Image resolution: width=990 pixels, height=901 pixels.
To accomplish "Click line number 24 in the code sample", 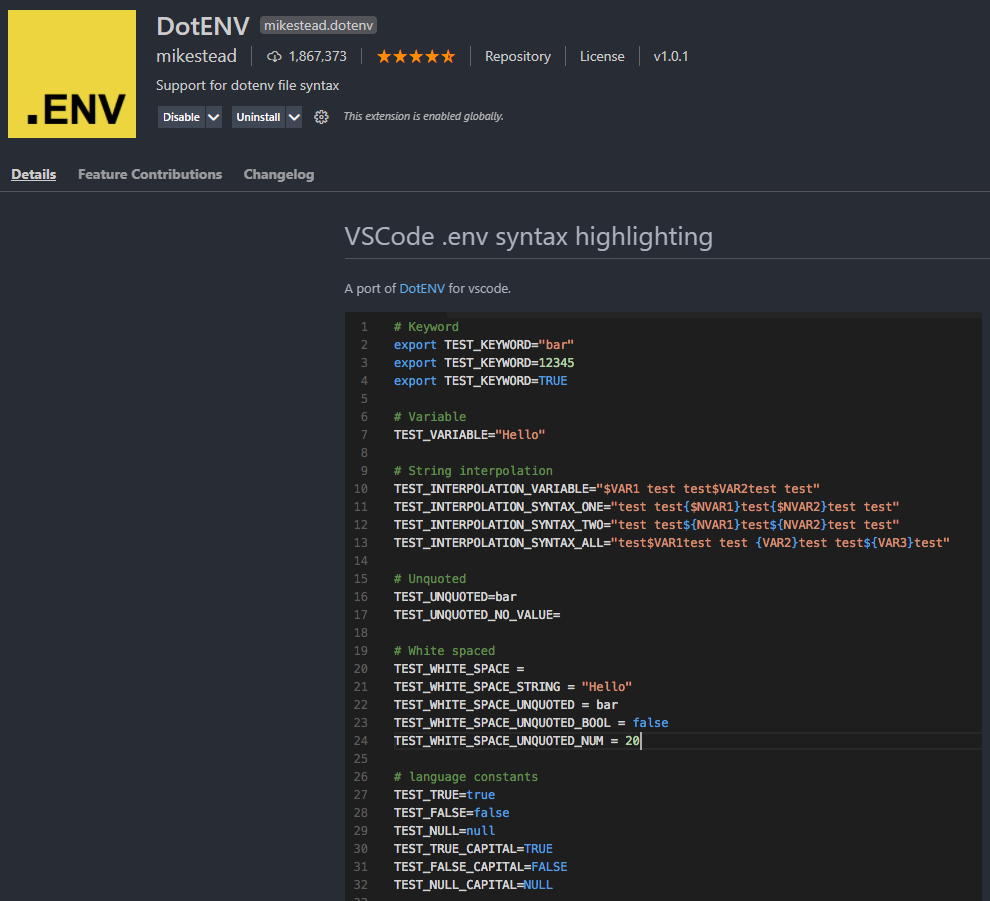I will (361, 741).
